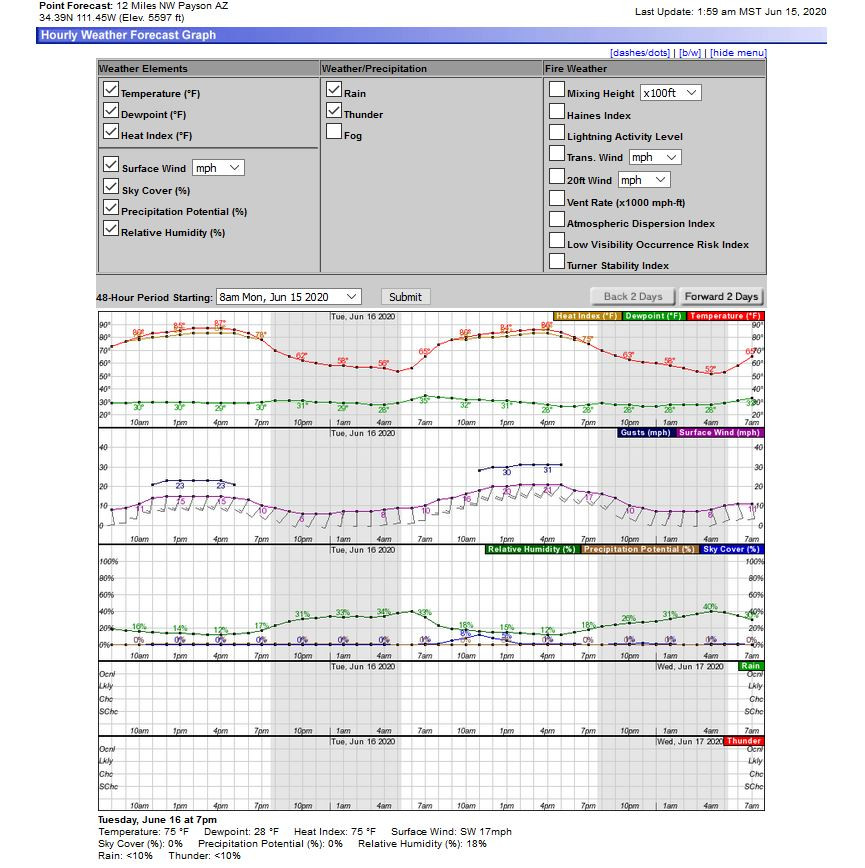Screen dimensions: 865x868
Task: Toggle the Surface Wind checkbox
Action: tap(111, 164)
